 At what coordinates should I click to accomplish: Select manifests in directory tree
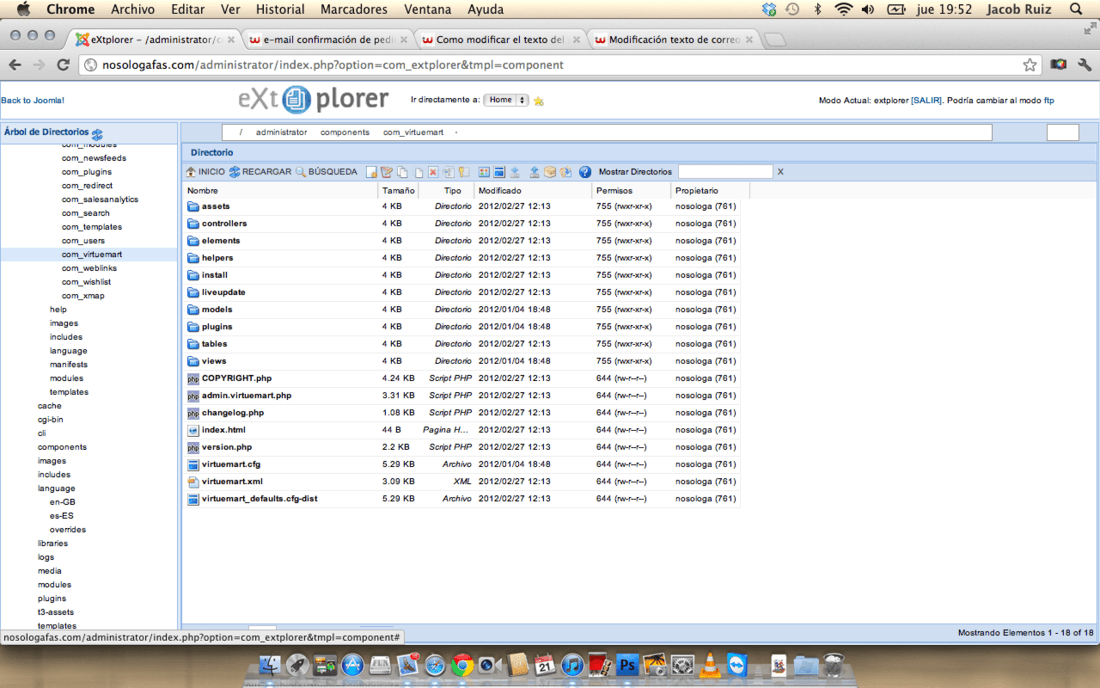[x=69, y=364]
